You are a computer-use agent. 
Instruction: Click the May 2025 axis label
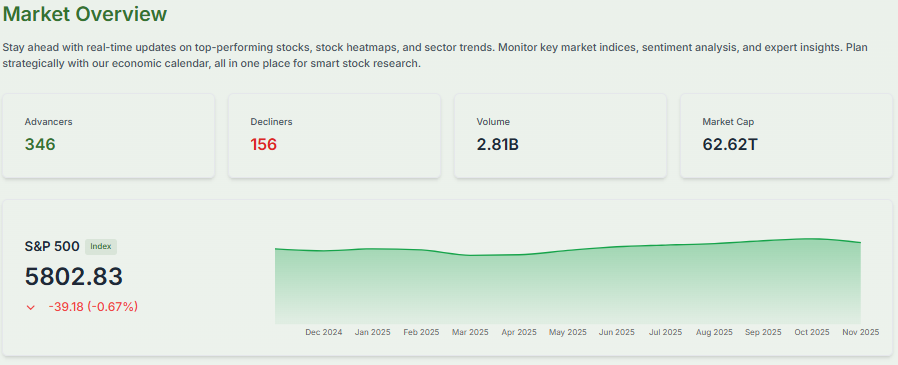coord(568,332)
